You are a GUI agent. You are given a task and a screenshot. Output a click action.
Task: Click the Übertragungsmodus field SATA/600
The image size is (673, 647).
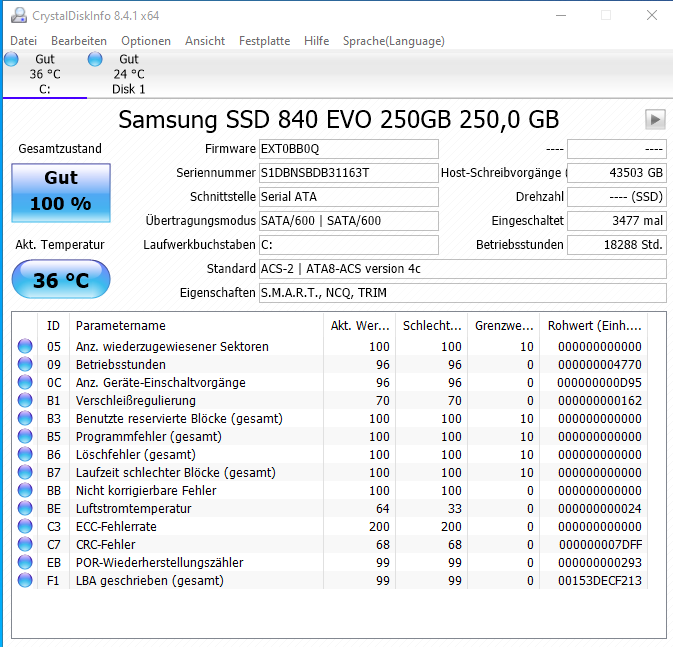[349, 221]
